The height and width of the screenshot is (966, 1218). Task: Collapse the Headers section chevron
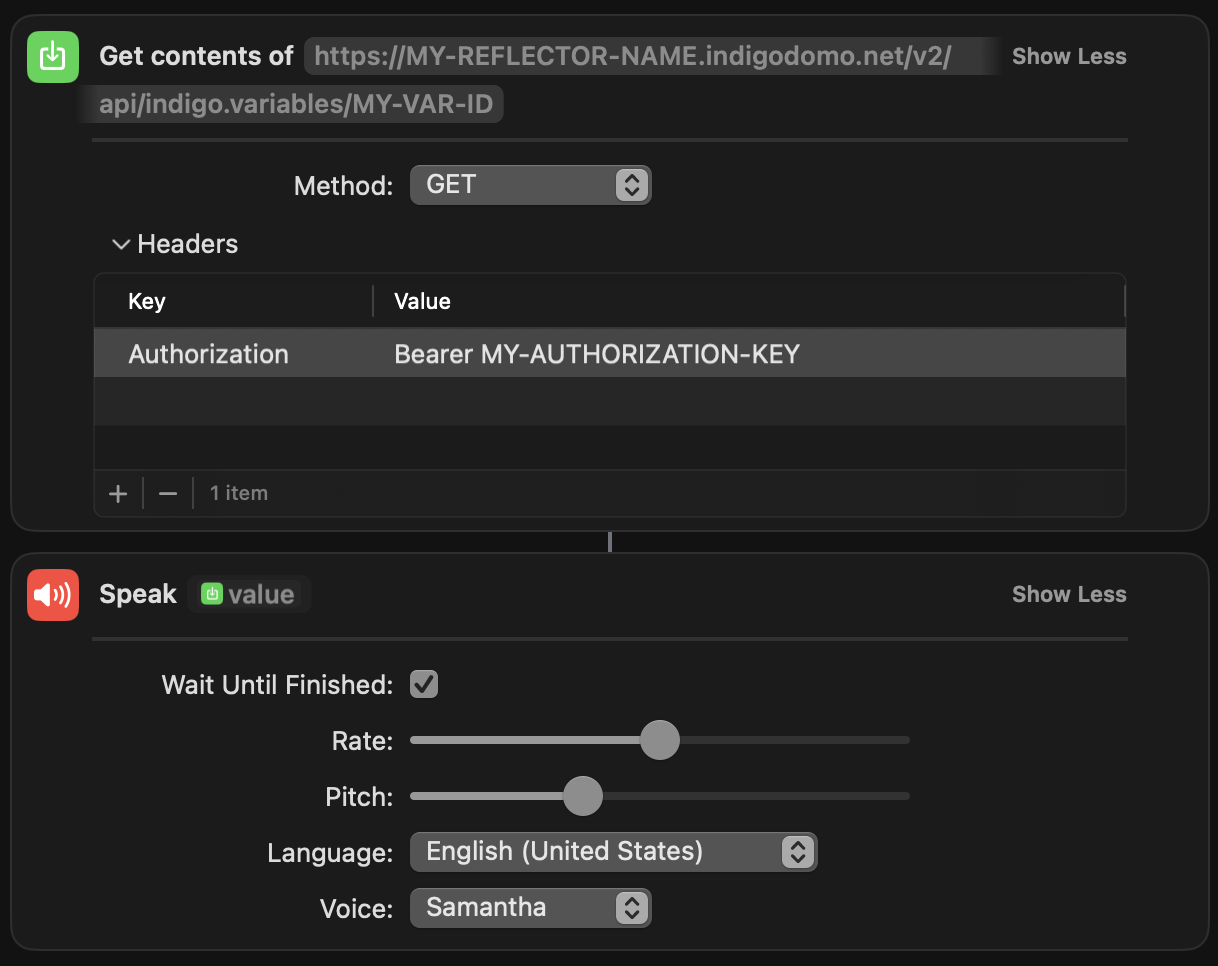[x=122, y=244]
